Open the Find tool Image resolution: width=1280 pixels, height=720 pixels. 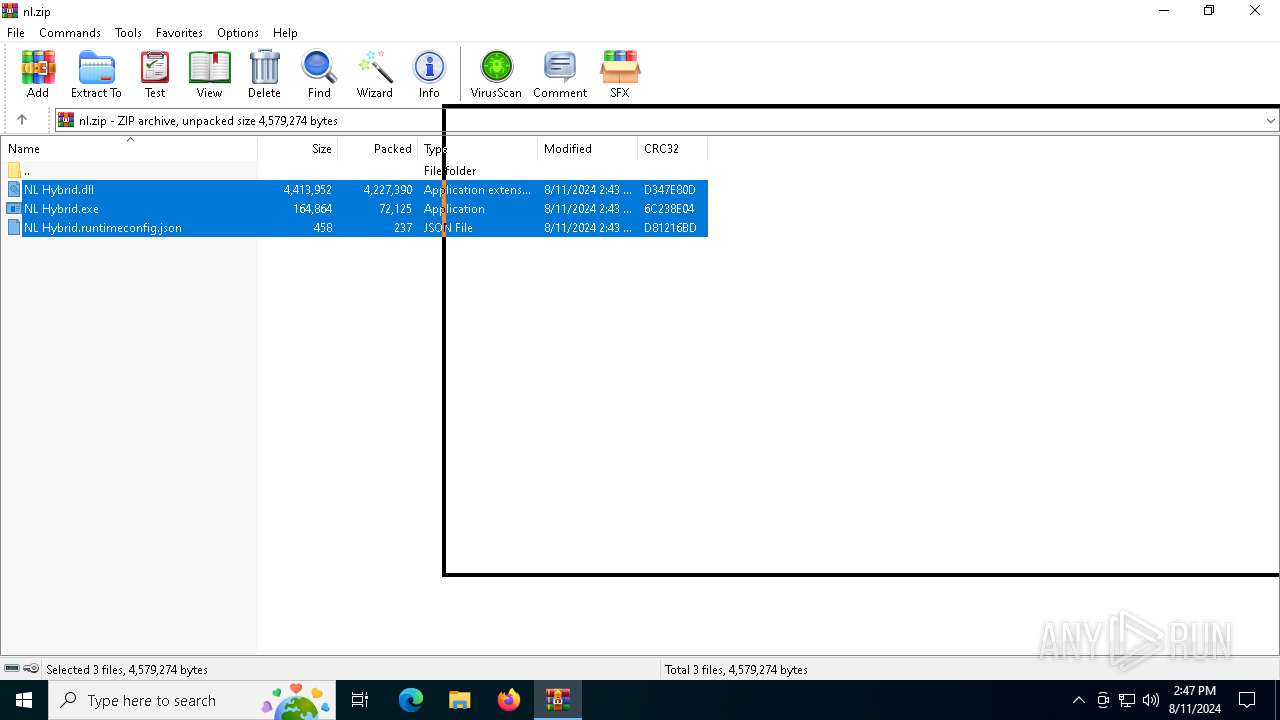(x=319, y=75)
